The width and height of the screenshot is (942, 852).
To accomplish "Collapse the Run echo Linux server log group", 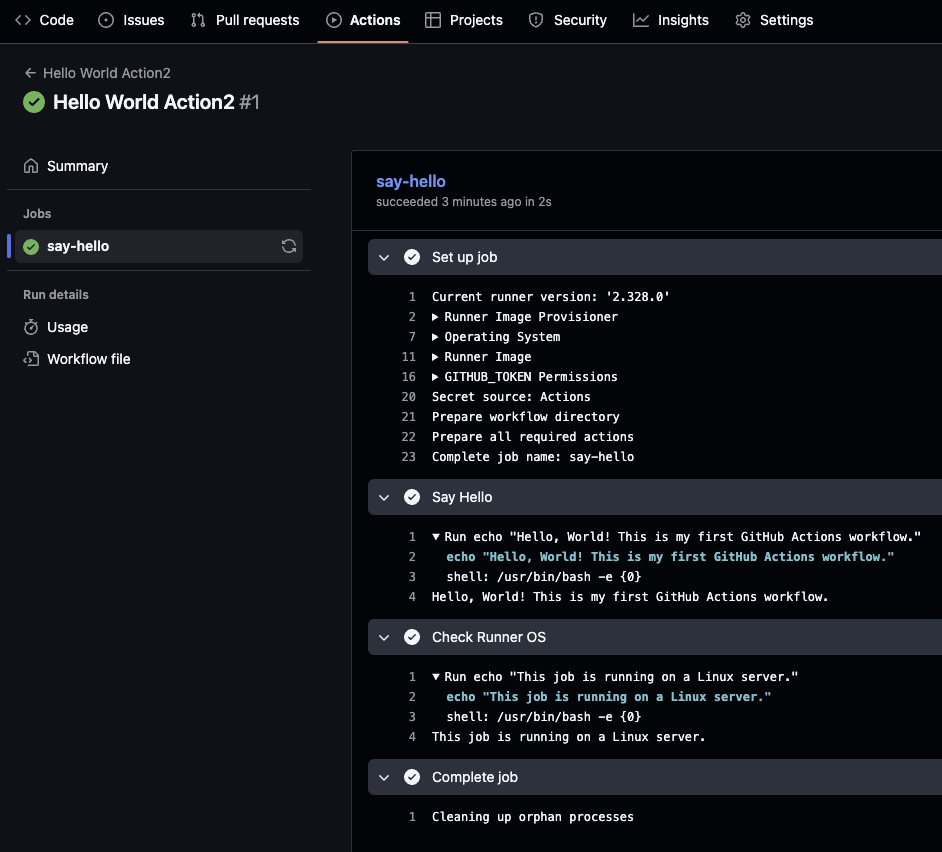I will pyautogui.click(x=436, y=677).
